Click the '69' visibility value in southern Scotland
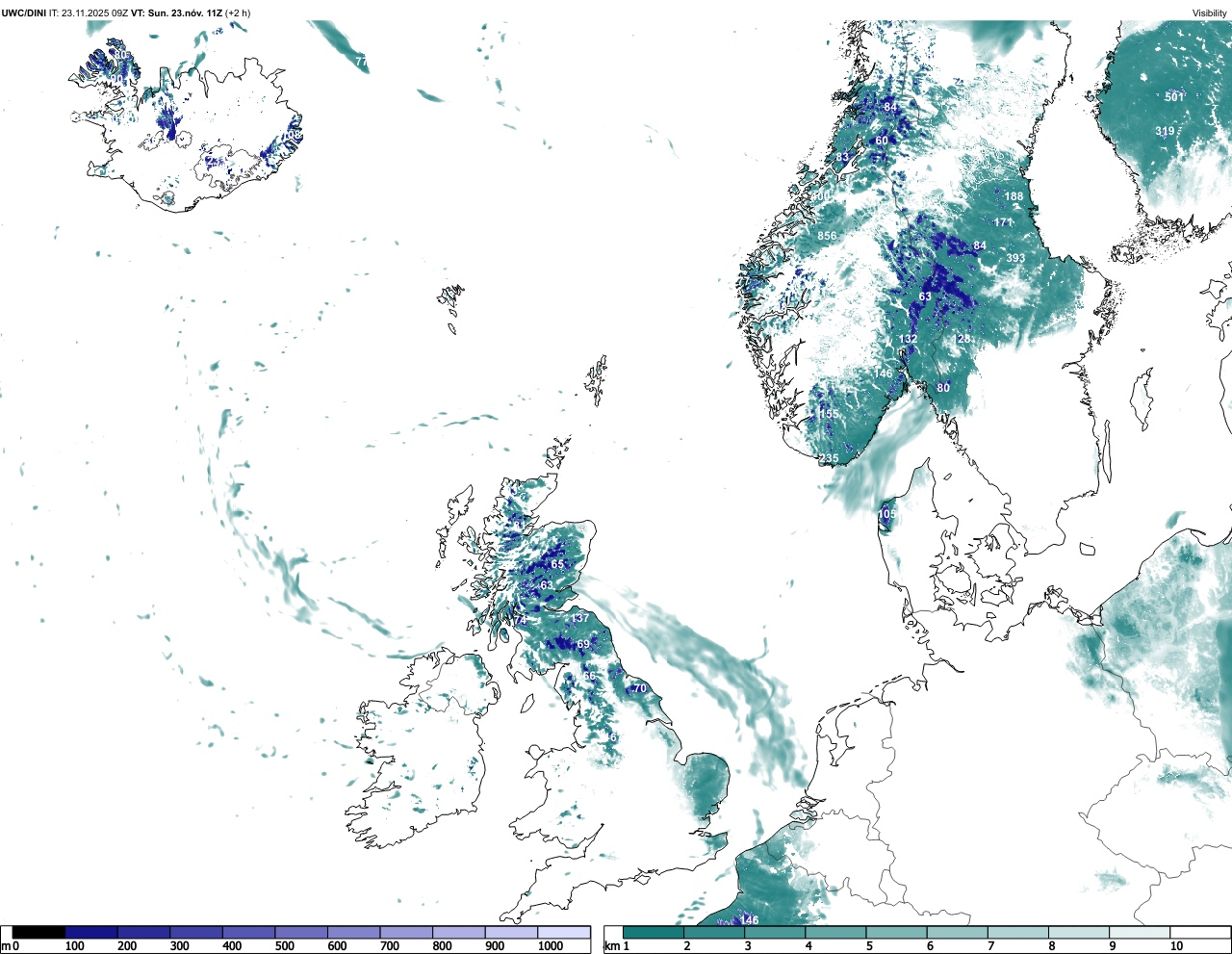 click(x=583, y=644)
